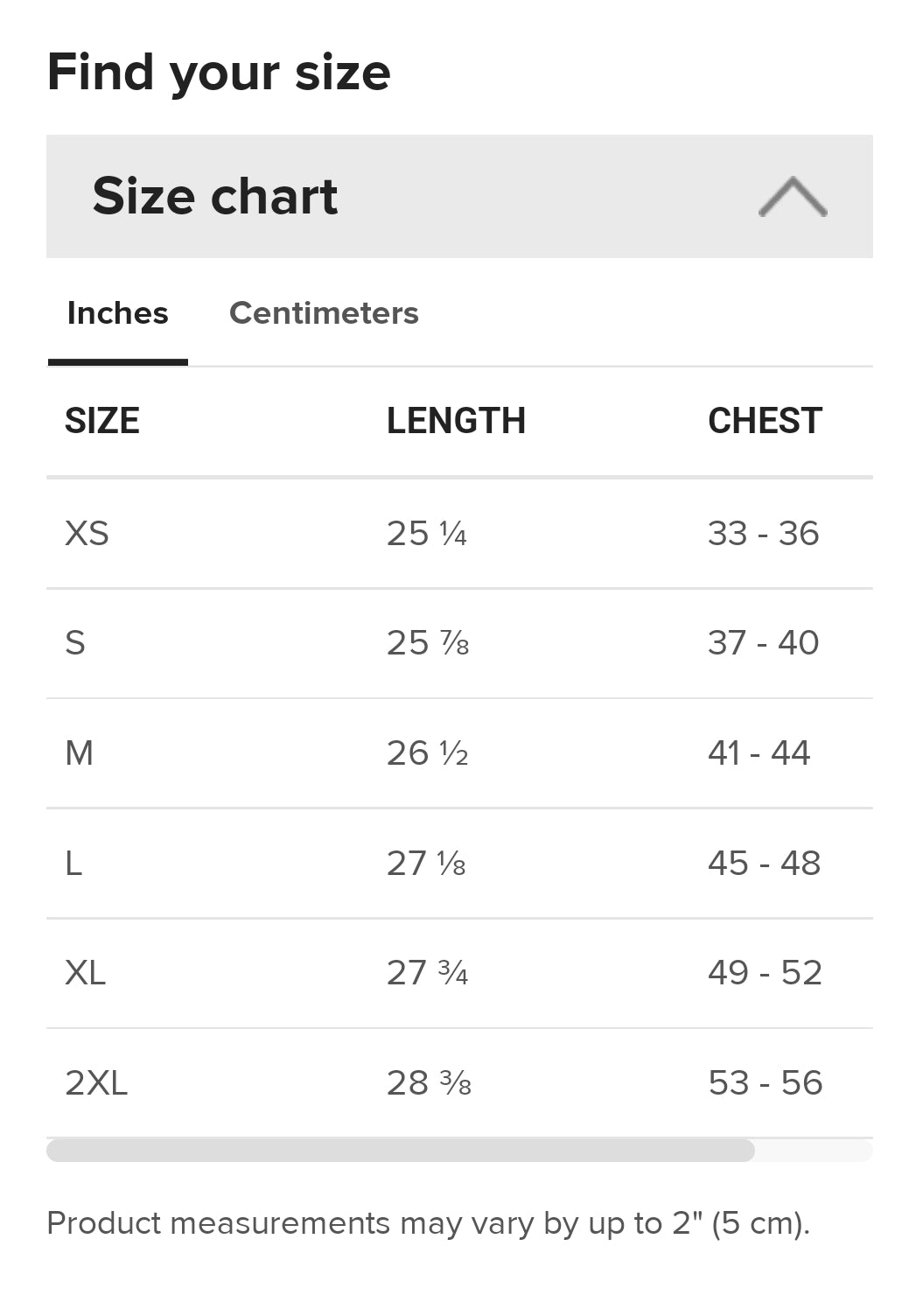Select the XS size row label
902x1316 pixels.
tap(87, 534)
